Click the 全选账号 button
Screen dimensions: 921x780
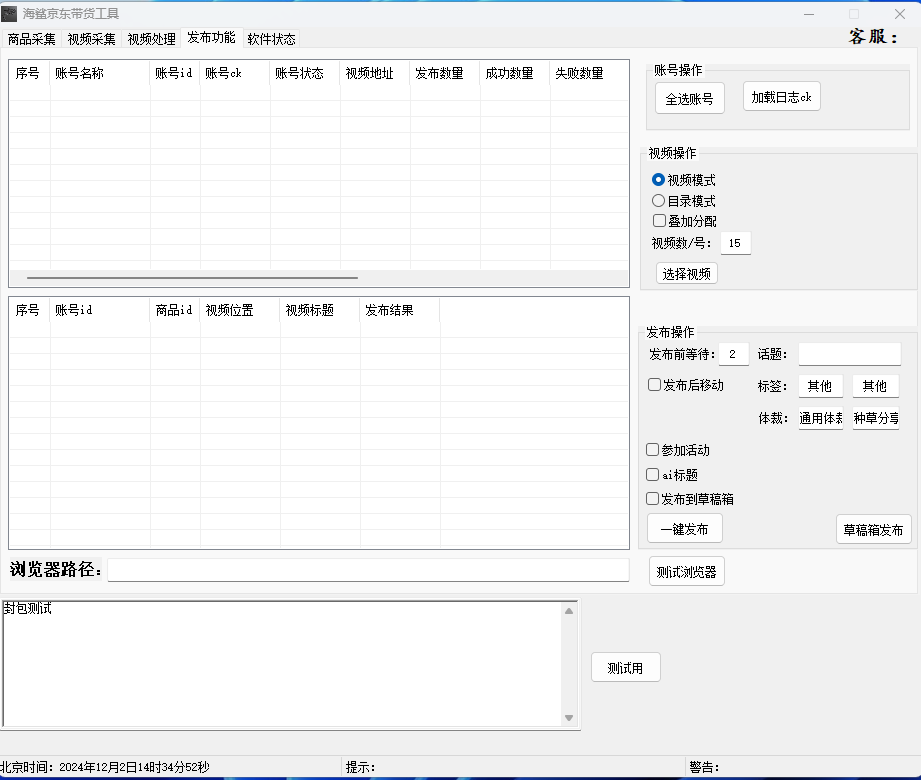pos(690,98)
